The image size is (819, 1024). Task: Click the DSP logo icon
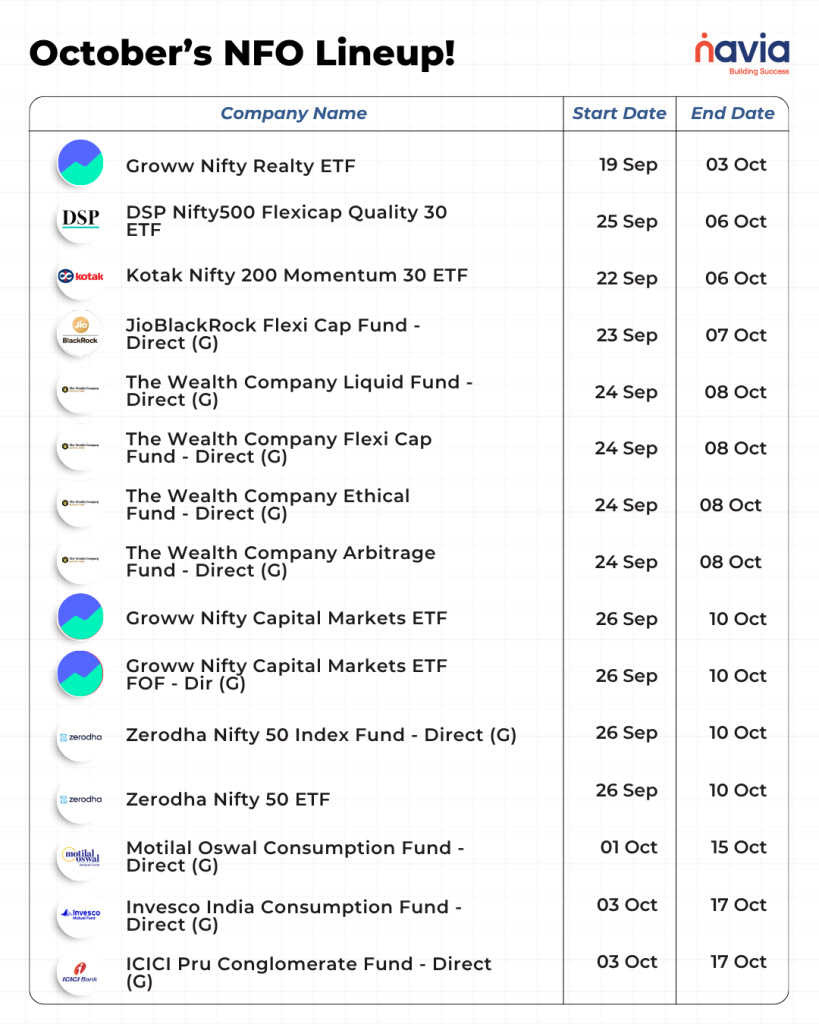click(x=80, y=220)
